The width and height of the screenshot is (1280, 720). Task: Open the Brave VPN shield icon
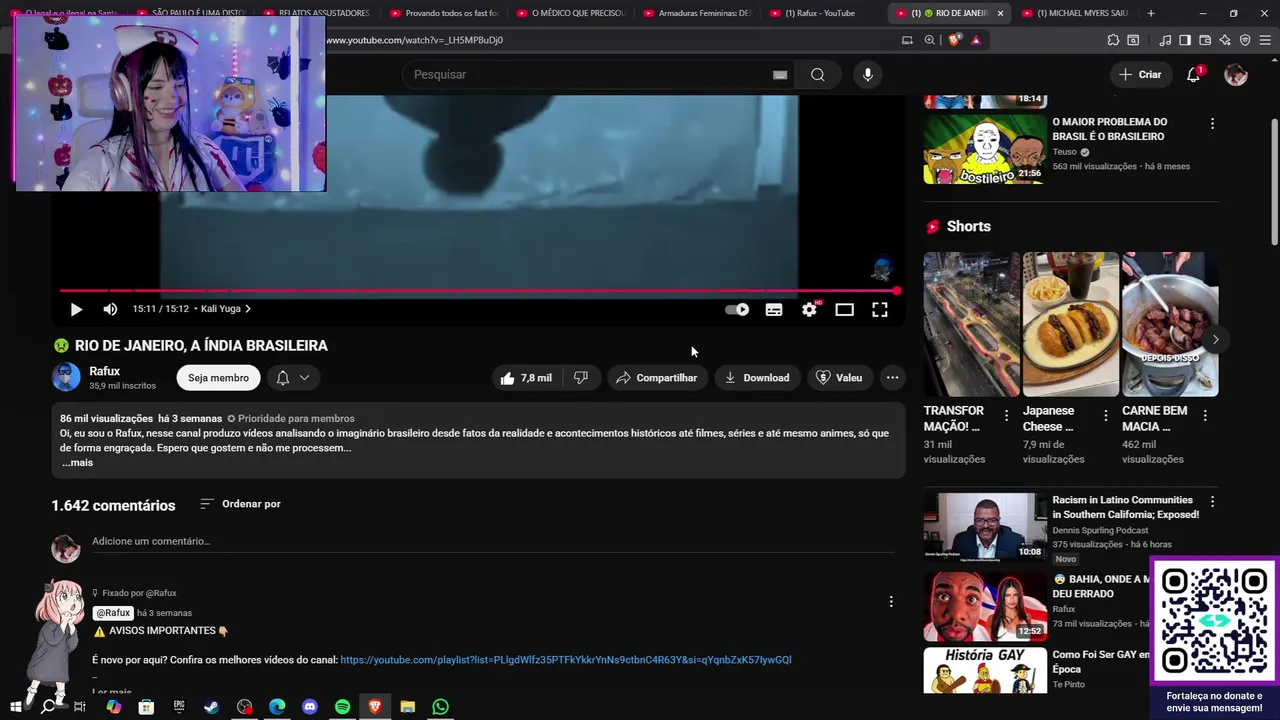(x=1245, y=40)
